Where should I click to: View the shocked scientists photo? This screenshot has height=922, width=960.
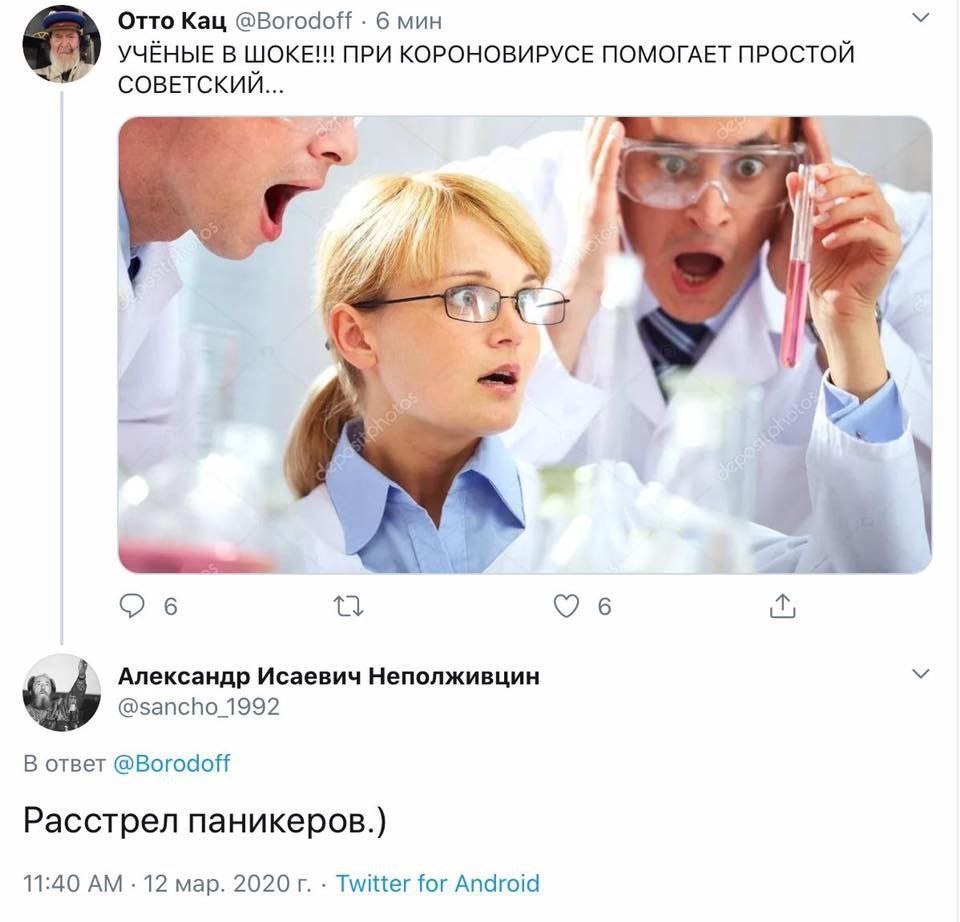[x=525, y=345]
